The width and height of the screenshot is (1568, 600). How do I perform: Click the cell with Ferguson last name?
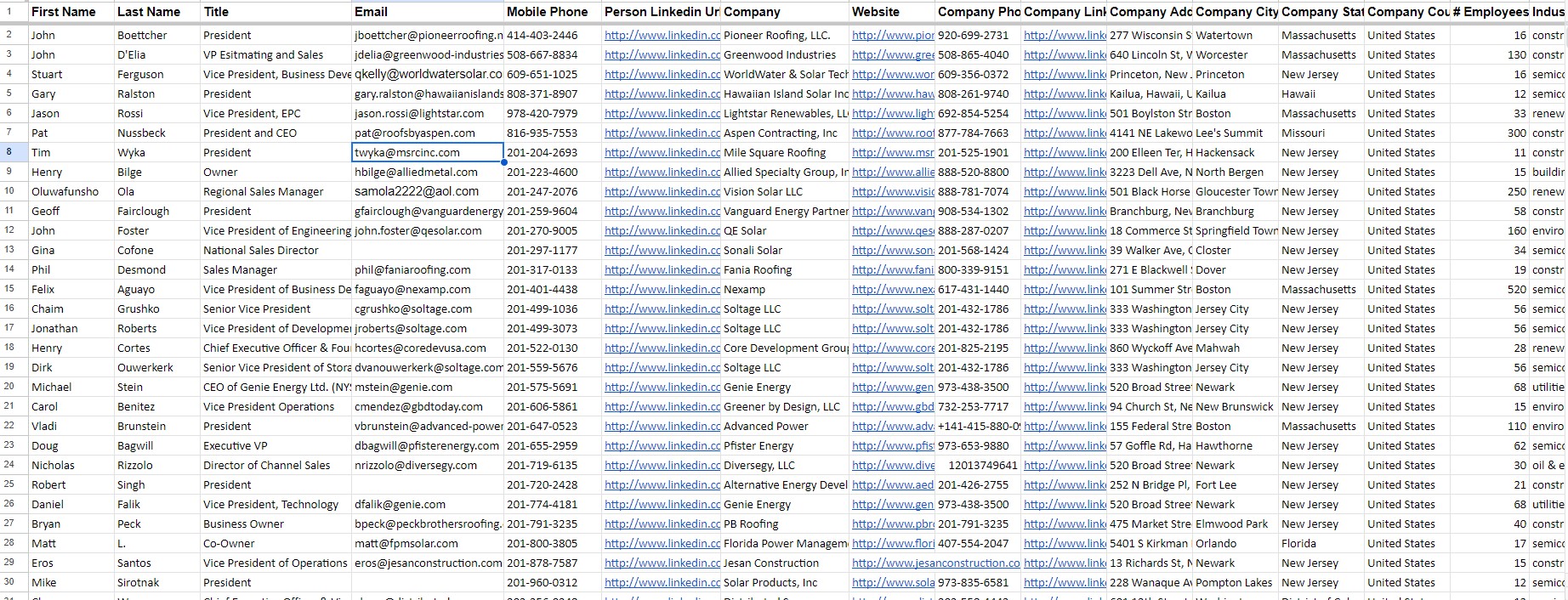(157, 74)
